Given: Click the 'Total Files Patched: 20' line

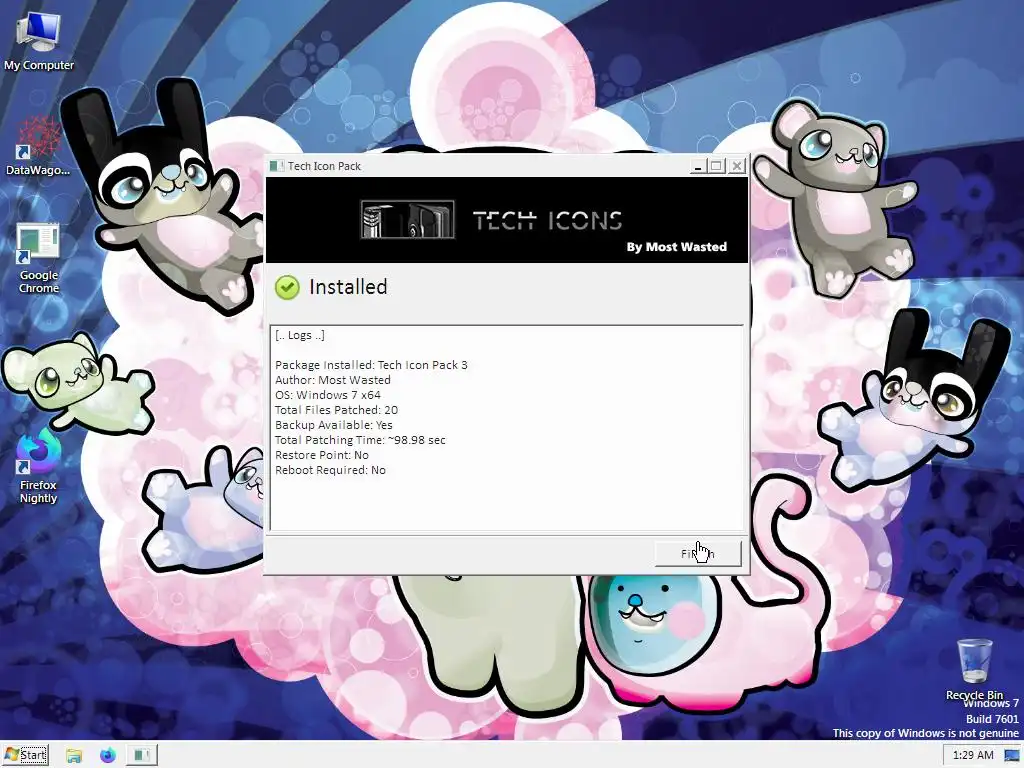Looking at the screenshot, I should 336,410.
